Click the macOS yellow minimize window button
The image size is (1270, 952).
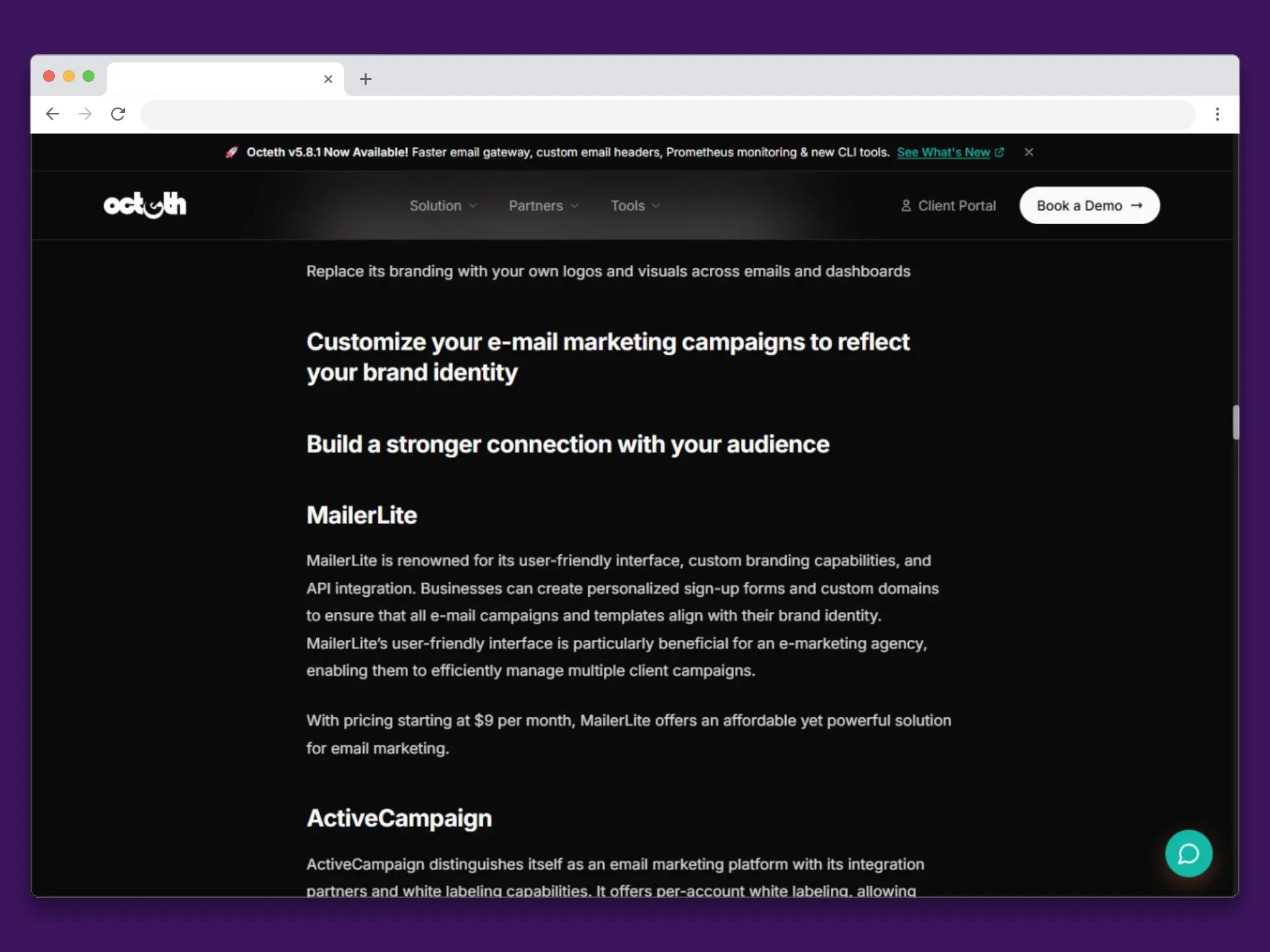(x=68, y=76)
